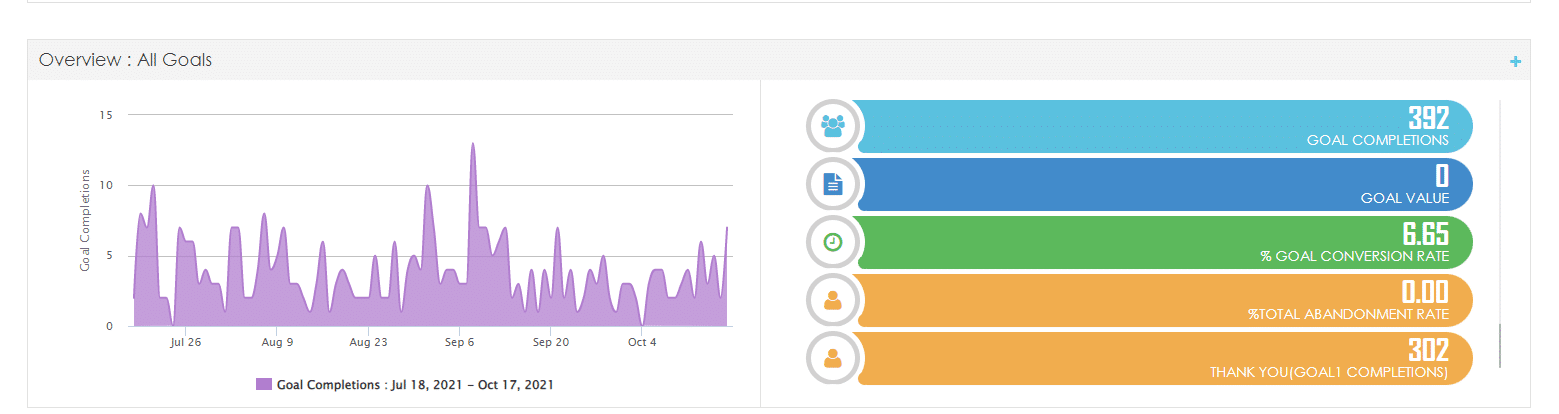Click the 15 y-axis value
Image resolution: width=1559 pixels, height=414 pixels.
pos(106,115)
